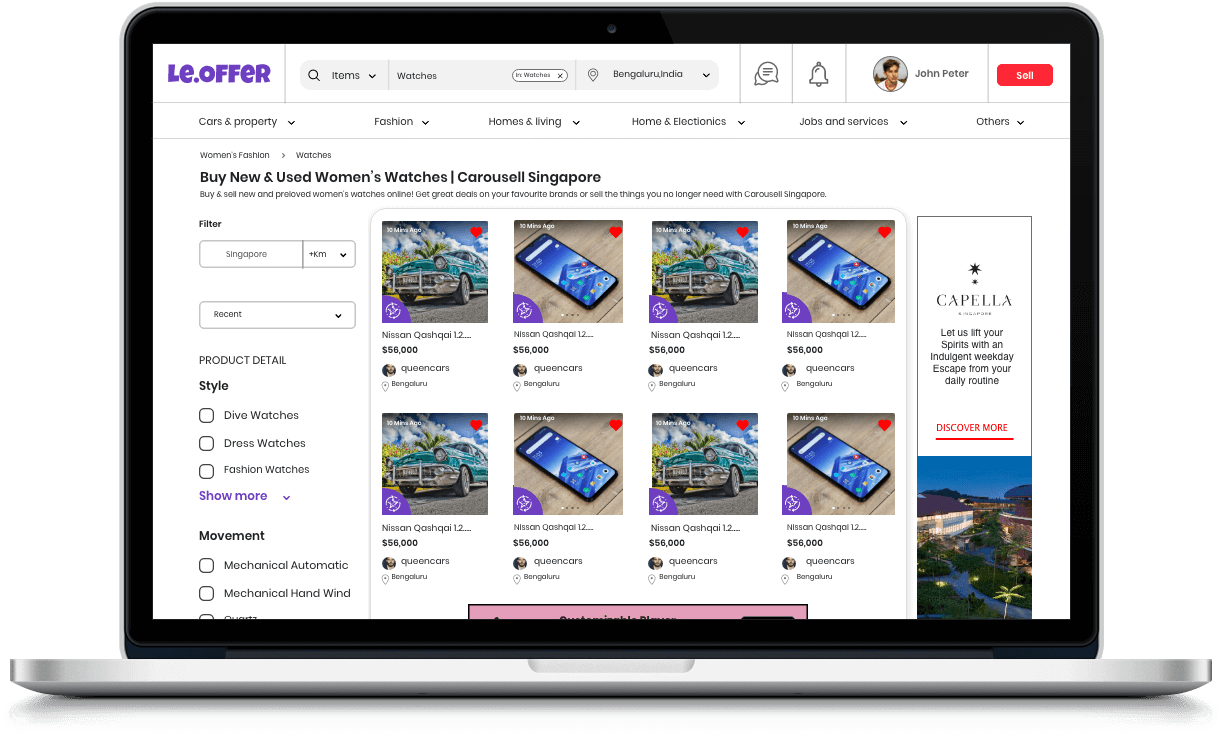
Task: Click the location pin icon in search bar
Action: coord(593,75)
